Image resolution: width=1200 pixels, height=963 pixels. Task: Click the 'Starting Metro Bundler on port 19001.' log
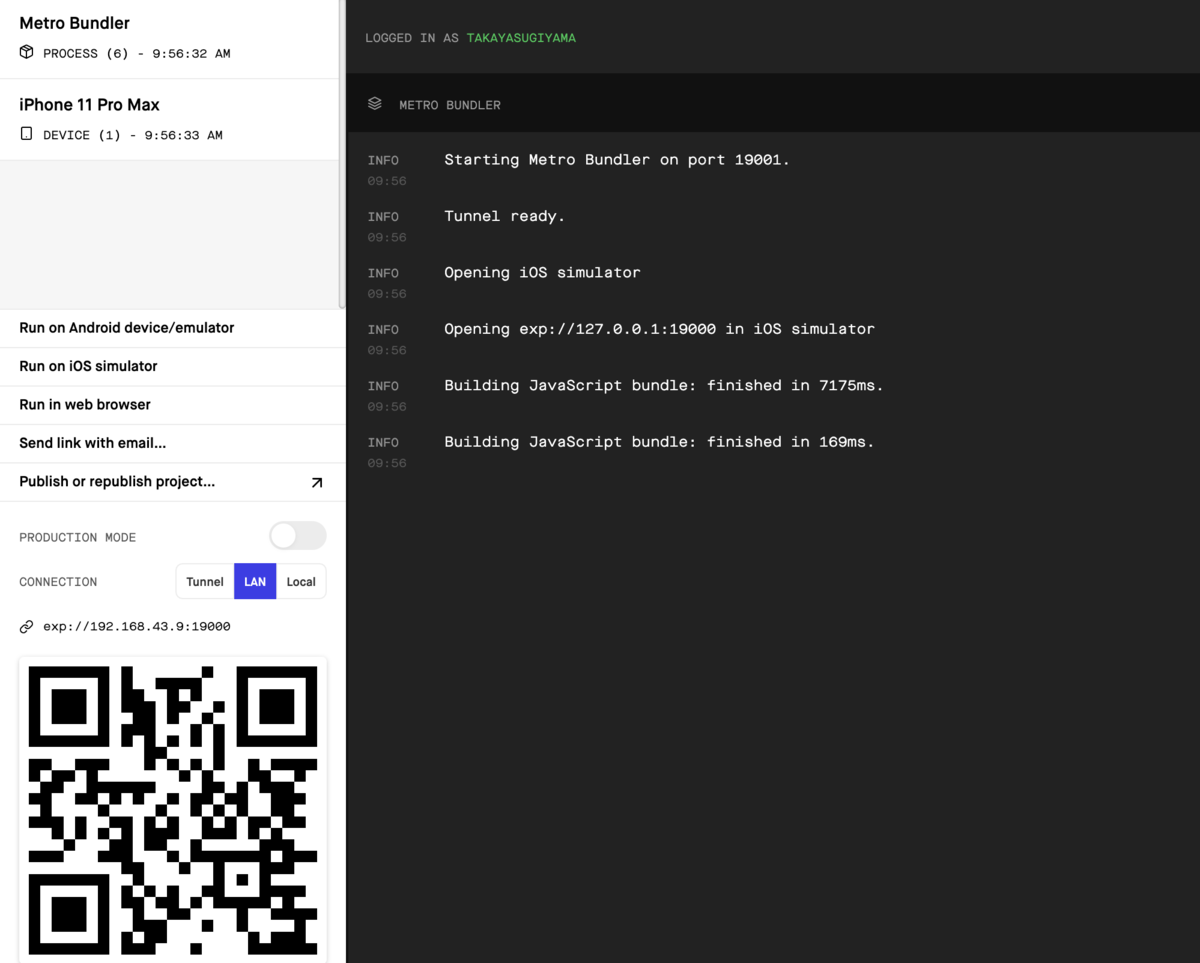coord(617,160)
